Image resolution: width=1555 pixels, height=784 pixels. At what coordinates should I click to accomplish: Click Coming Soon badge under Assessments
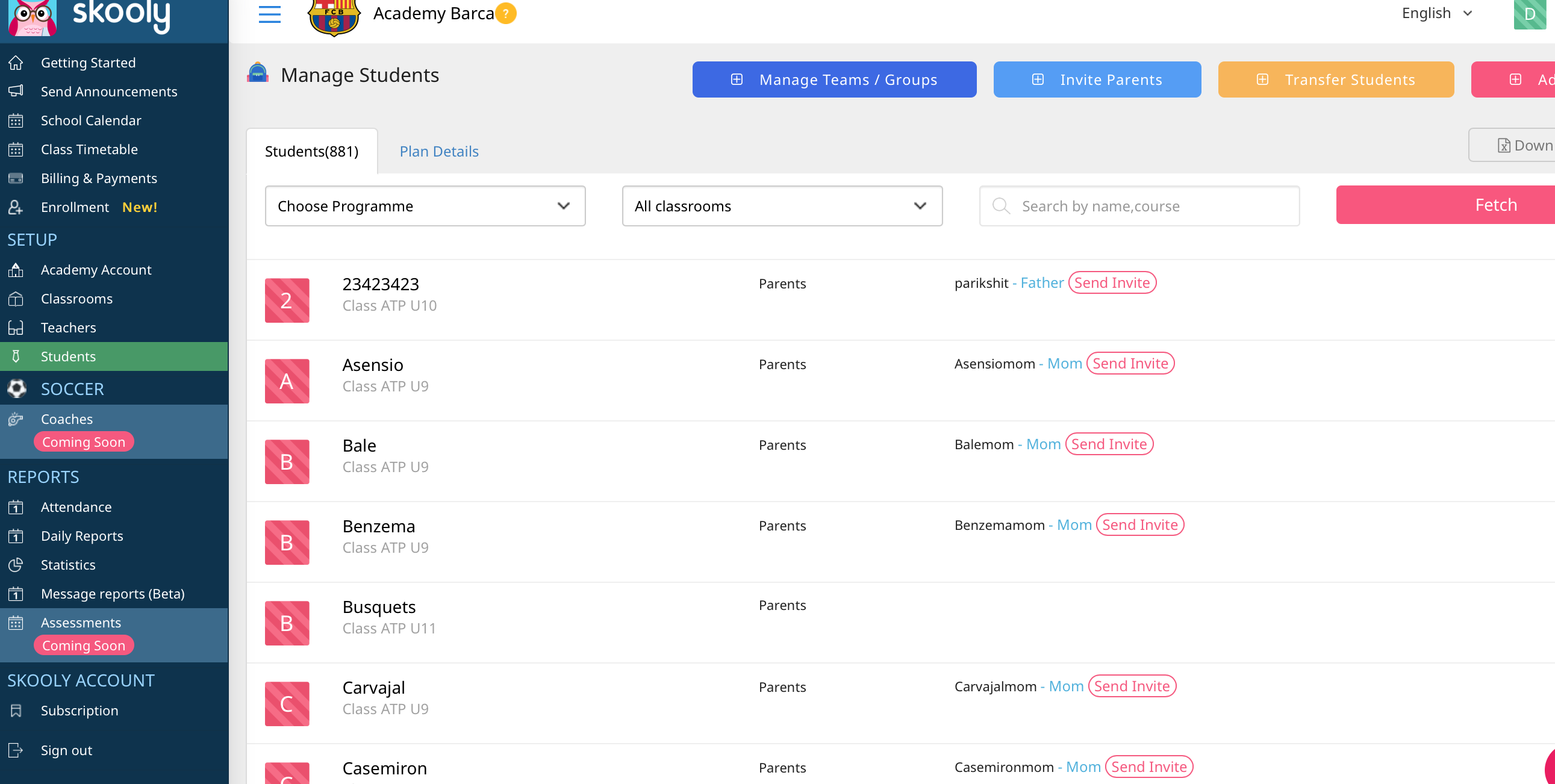[x=84, y=645]
